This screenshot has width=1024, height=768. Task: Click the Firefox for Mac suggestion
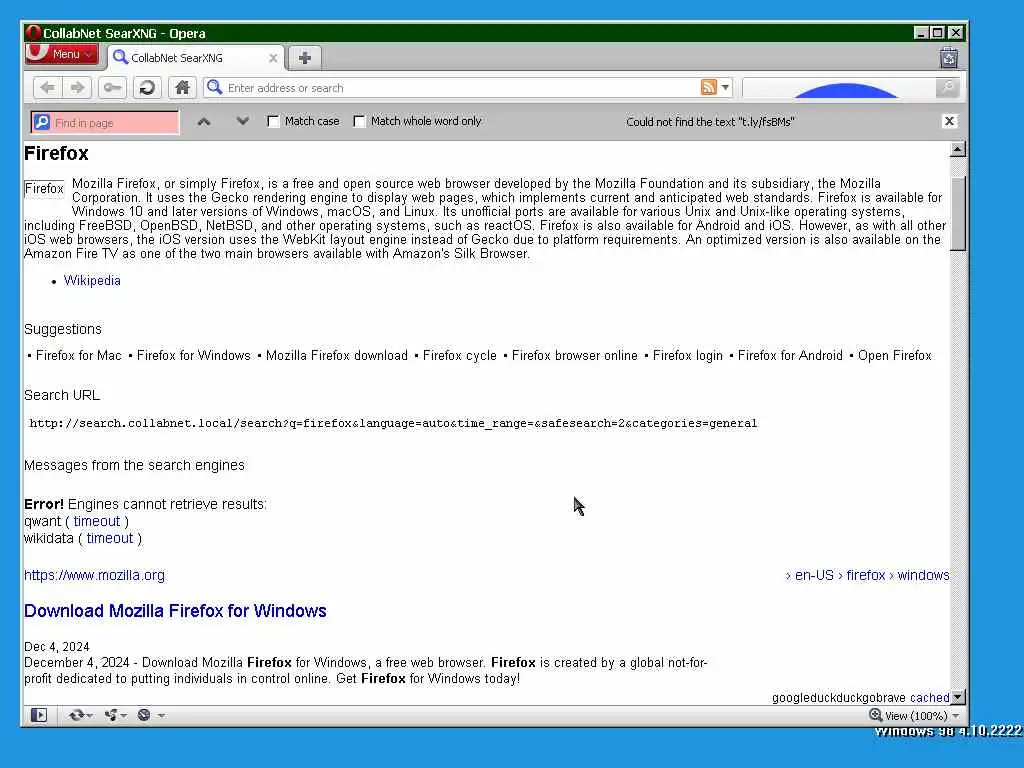pos(78,355)
